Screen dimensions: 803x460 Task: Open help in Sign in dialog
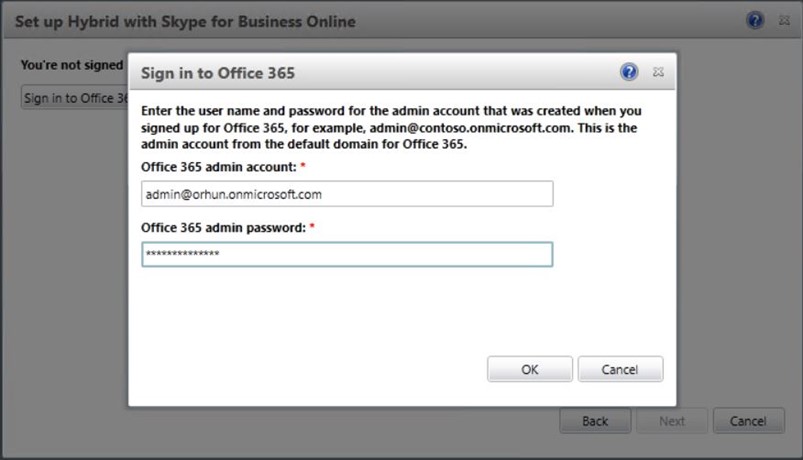click(x=629, y=72)
